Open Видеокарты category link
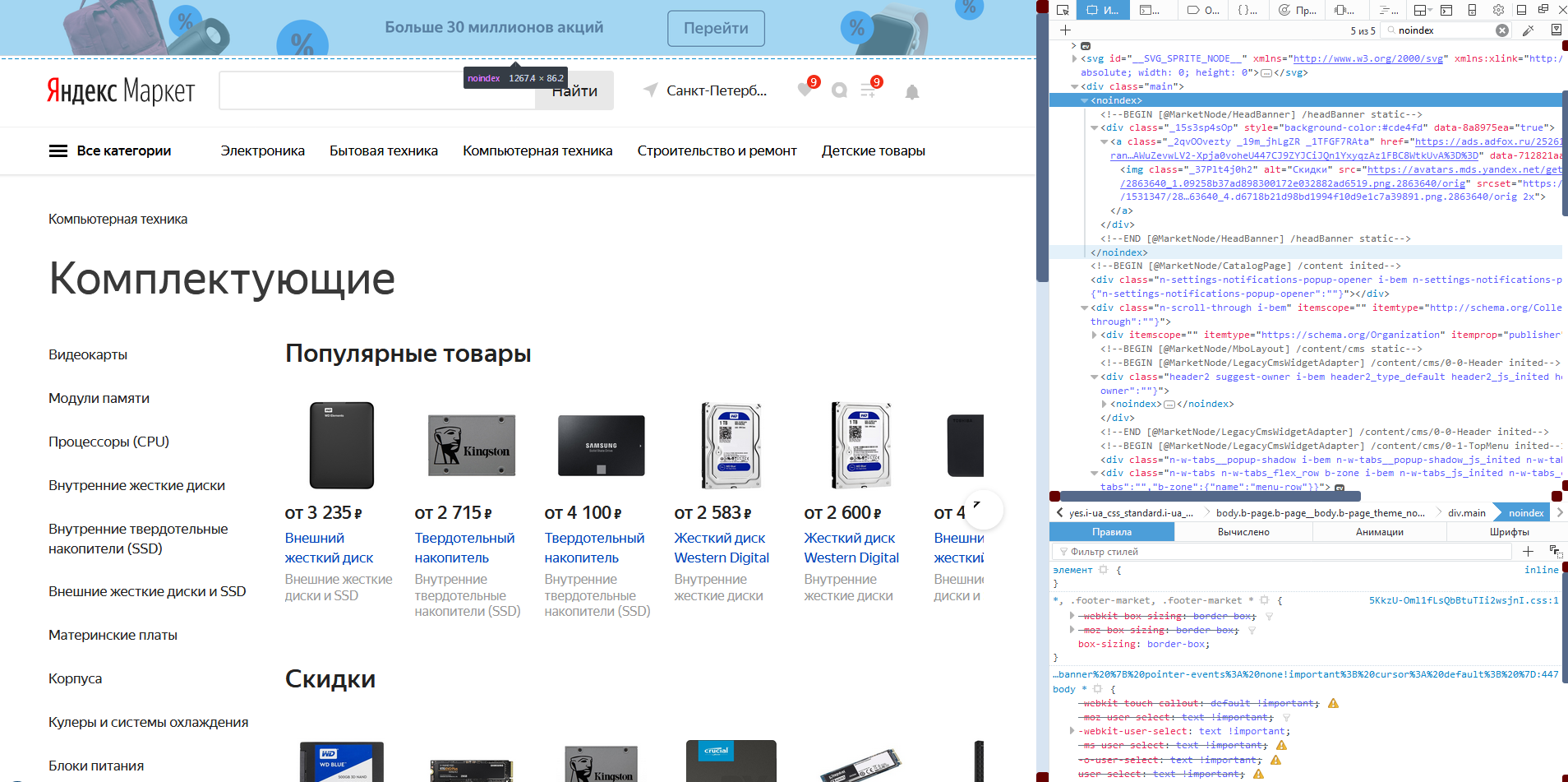The width and height of the screenshot is (1568, 782). pyautogui.click(x=88, y=354)
